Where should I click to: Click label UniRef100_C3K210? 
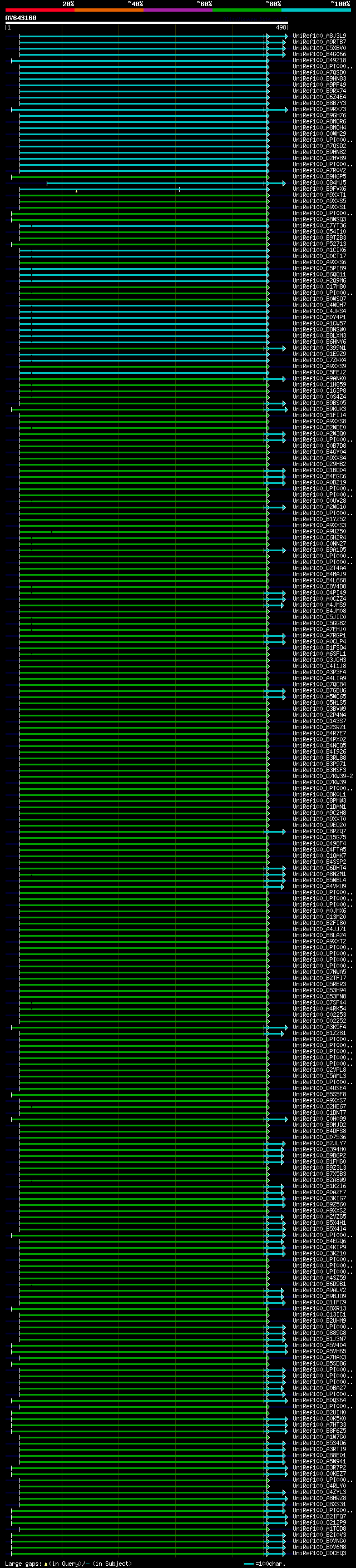pos(319,1253)
